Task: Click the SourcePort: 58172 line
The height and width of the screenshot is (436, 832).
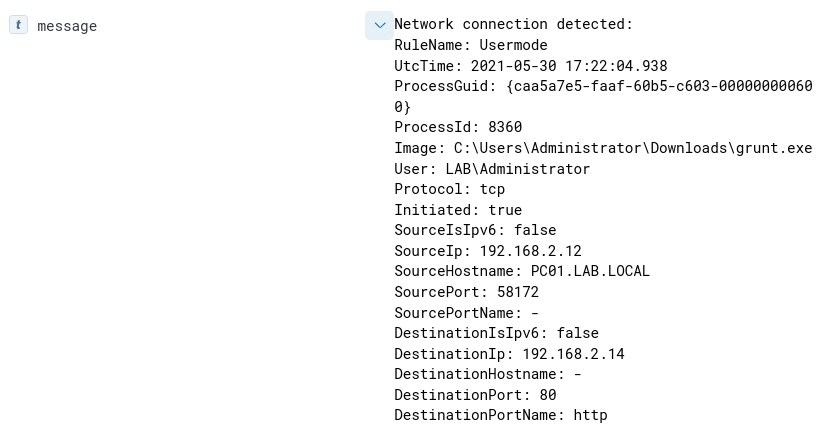Action: pos(466,292)
